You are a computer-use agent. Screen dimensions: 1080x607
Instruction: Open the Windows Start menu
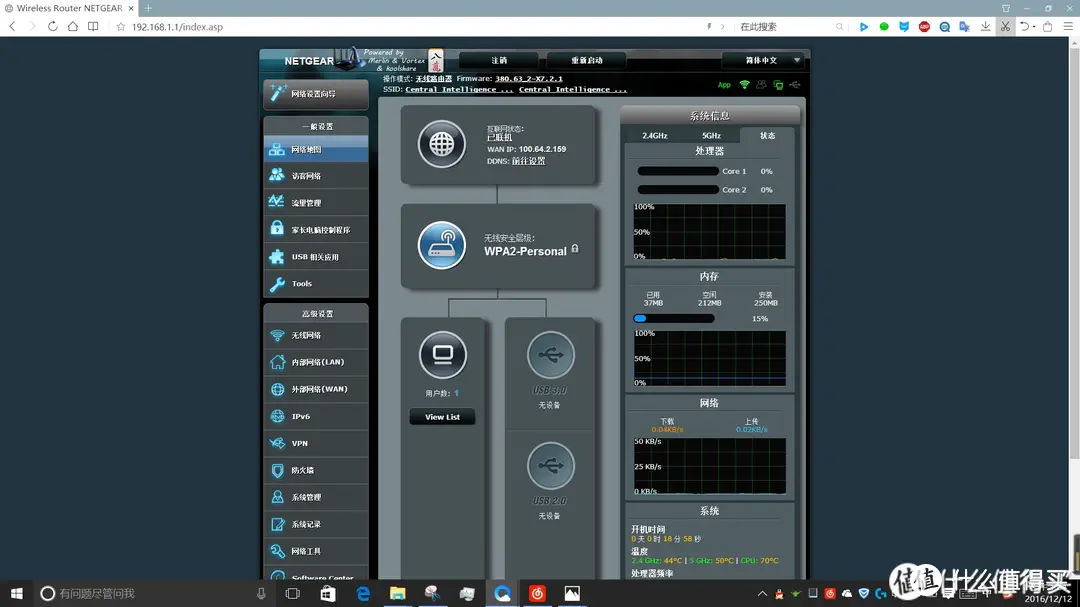click(17, 593)
